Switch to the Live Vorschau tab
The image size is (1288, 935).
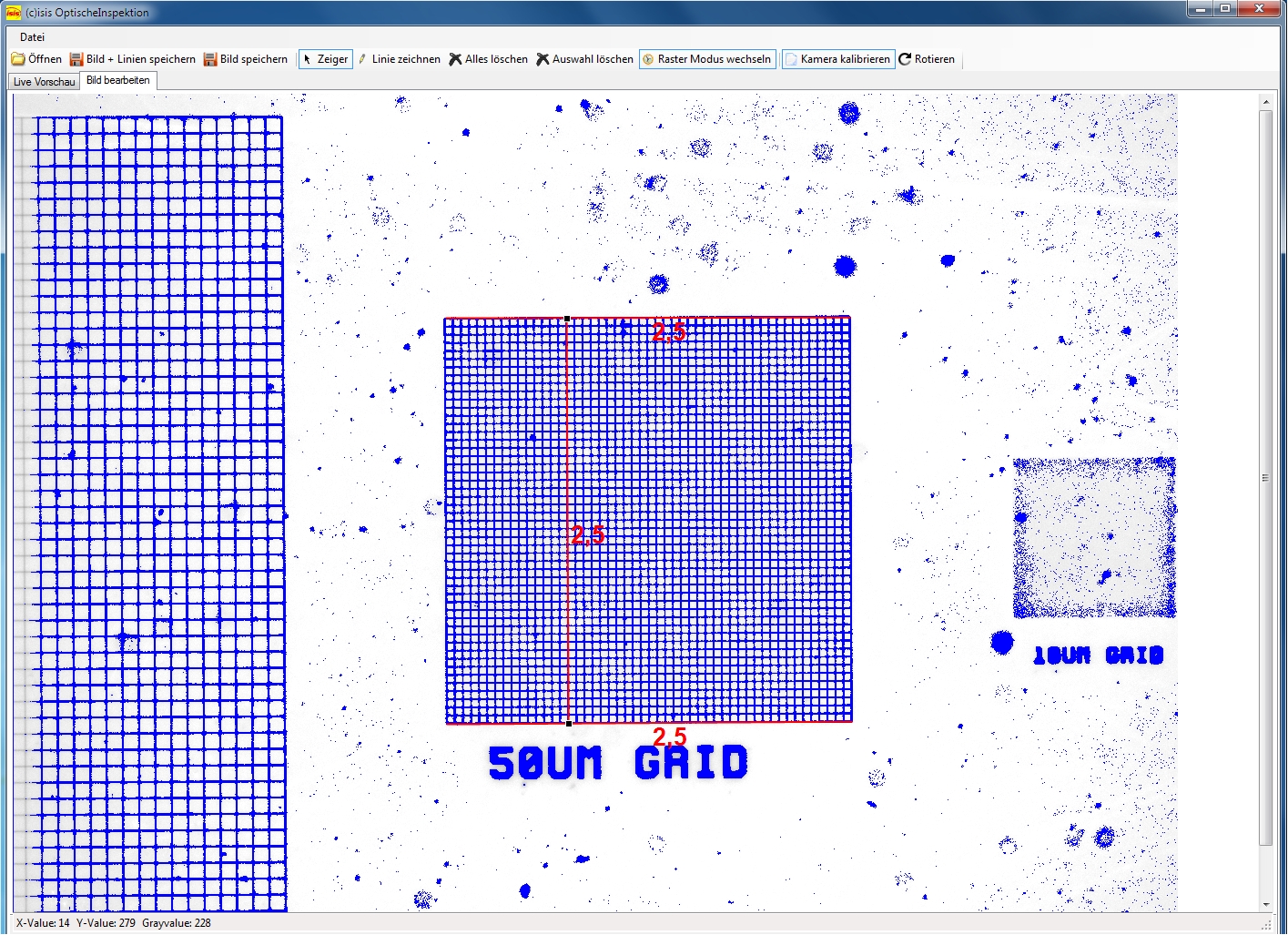click(44, 82)
